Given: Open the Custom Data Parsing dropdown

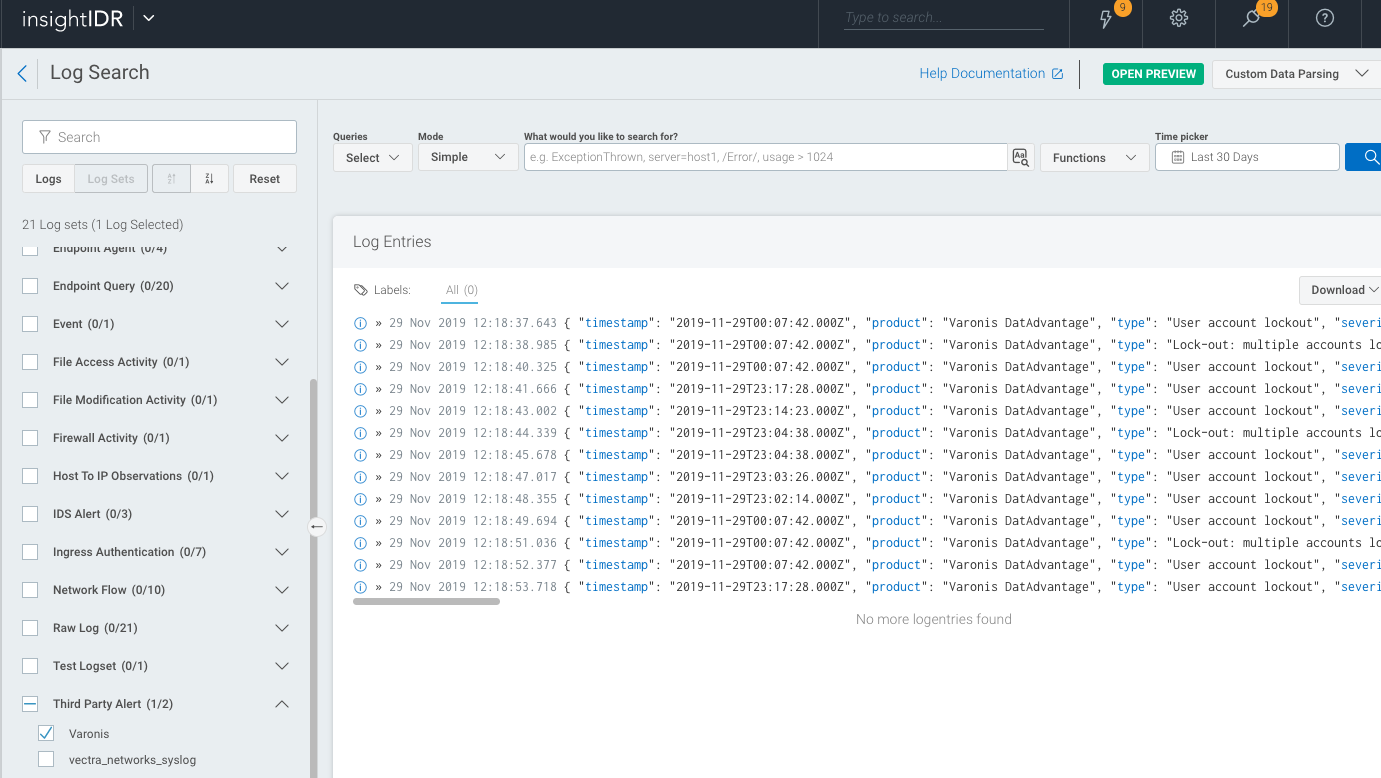Looking at the screenshot, I should (x=1296, y=74).
